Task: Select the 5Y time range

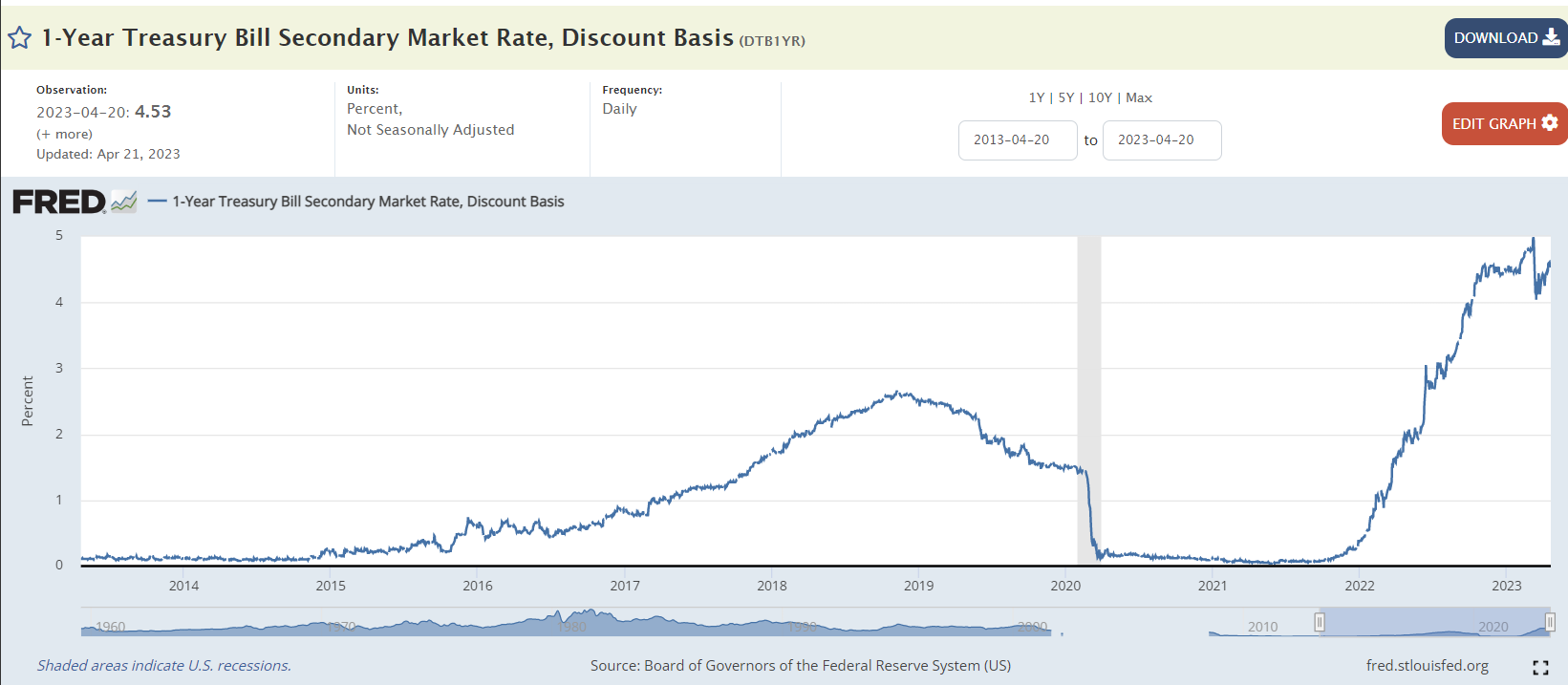Action: (x=1065, y=97)
